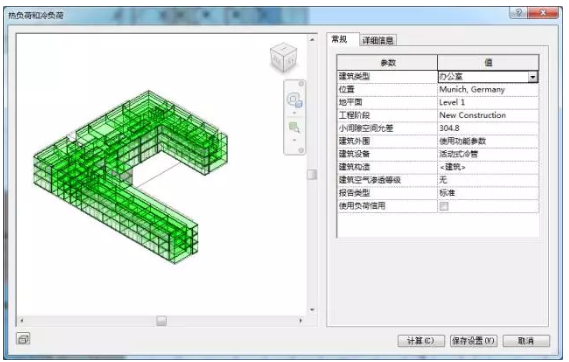Click the preview scroll left arrow
Screen dimensions: 569x362
pyautogui.click(x=22, y=321)
